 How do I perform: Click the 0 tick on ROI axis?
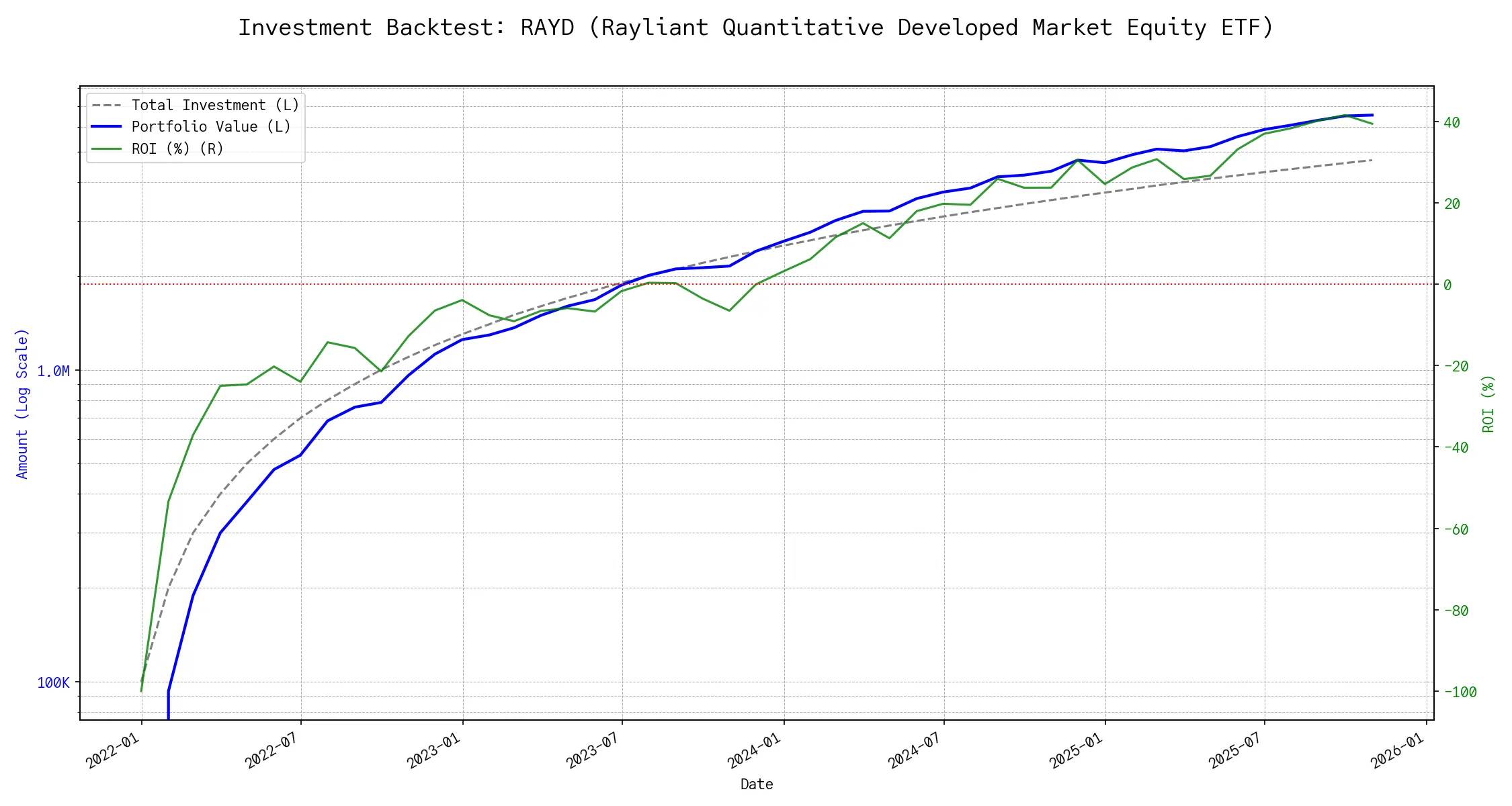click(x=1447, y=285)
